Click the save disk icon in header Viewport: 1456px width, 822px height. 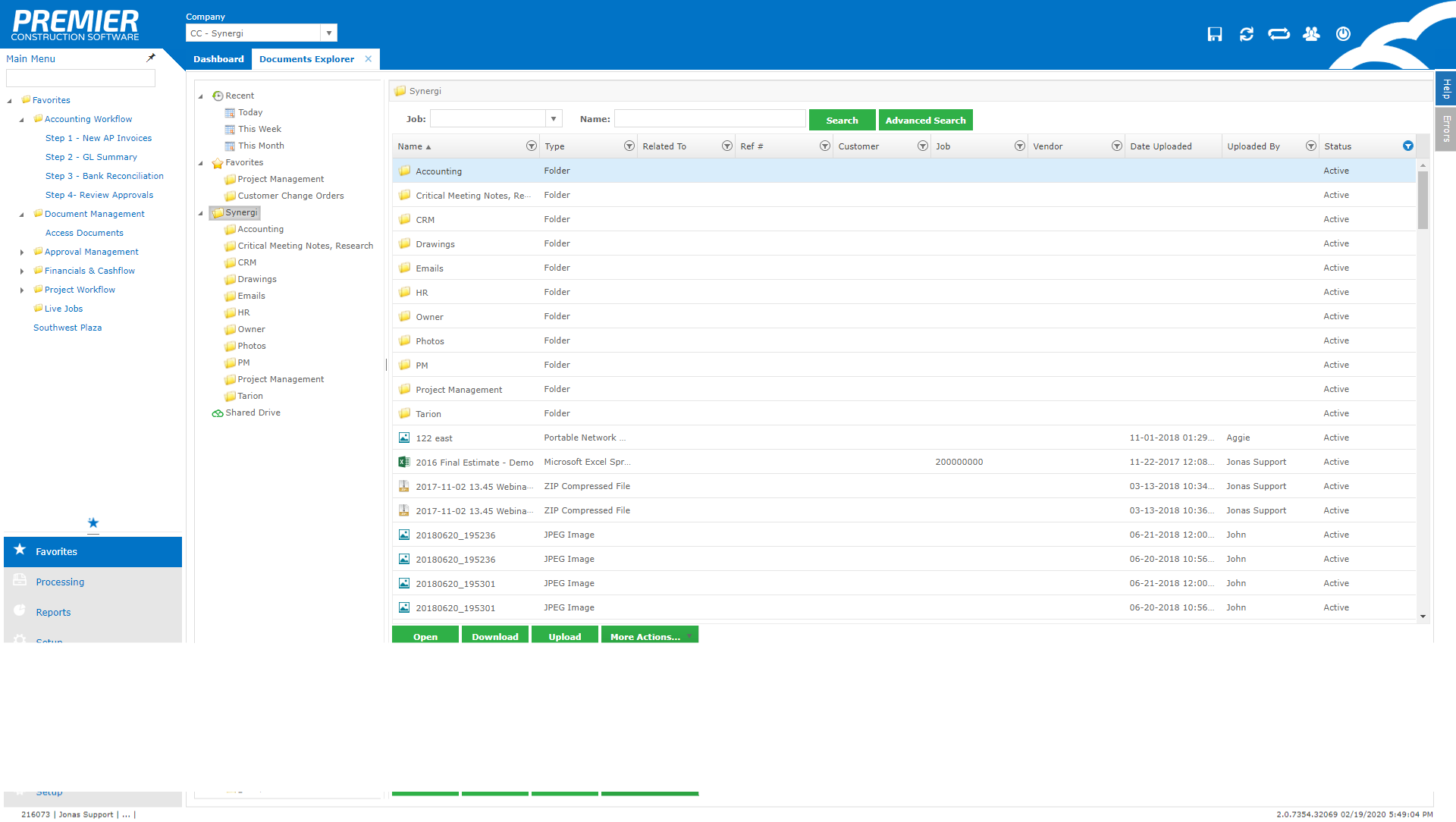pyautogui.click(x=1215, y=34)
